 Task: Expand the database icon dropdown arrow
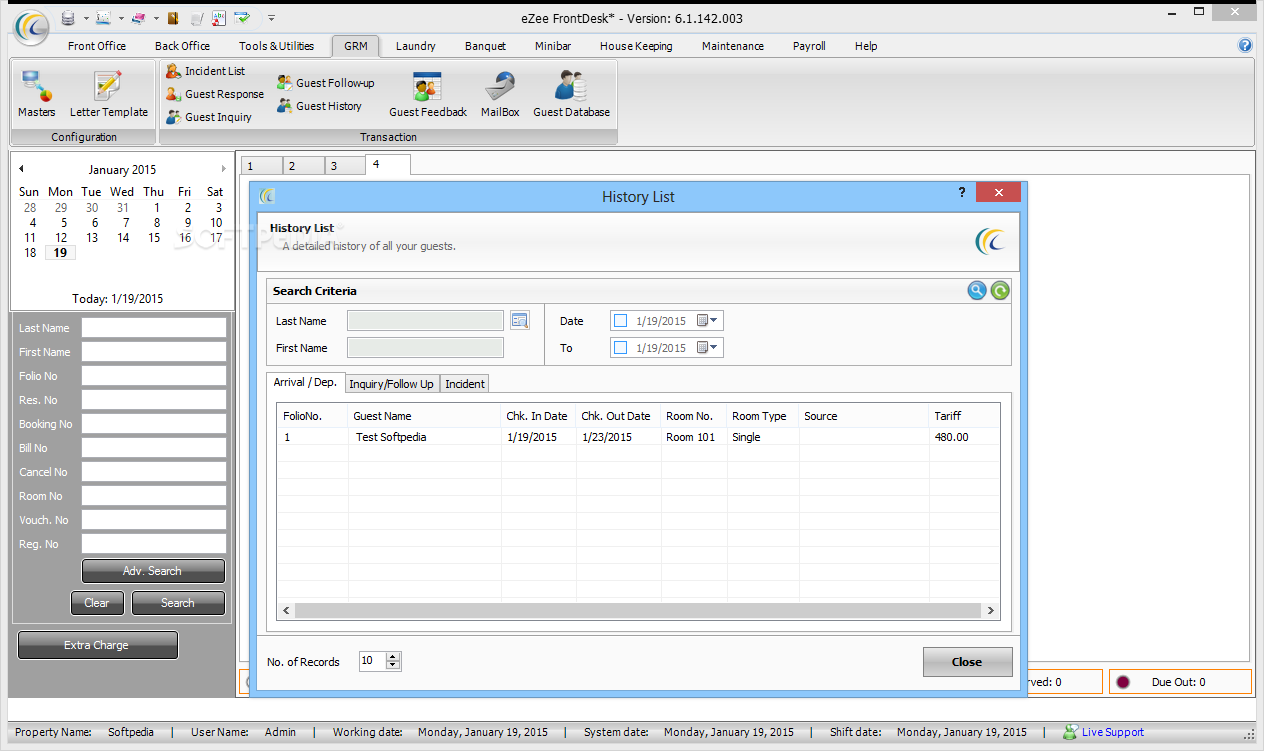(86, 18)
